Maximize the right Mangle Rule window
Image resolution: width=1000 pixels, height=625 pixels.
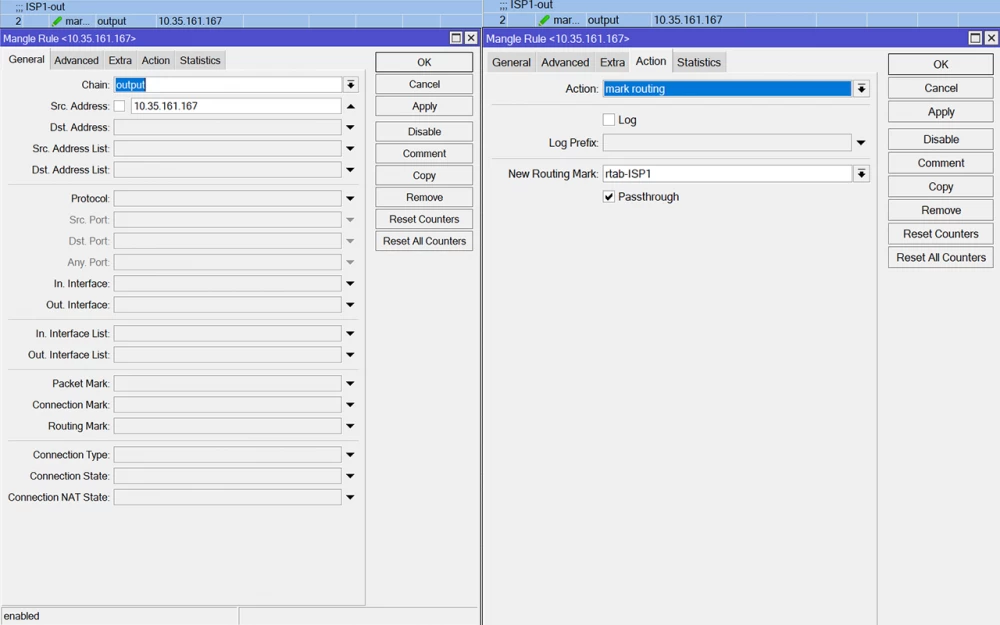(975, 38)
